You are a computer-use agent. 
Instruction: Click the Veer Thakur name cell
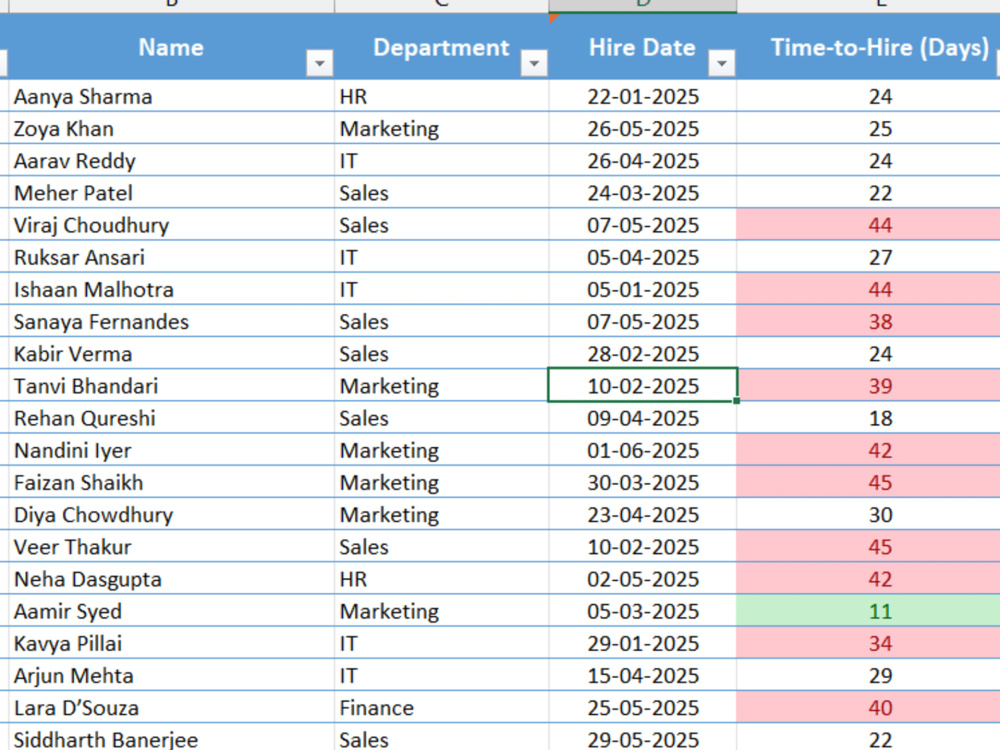tap(171, 547)
